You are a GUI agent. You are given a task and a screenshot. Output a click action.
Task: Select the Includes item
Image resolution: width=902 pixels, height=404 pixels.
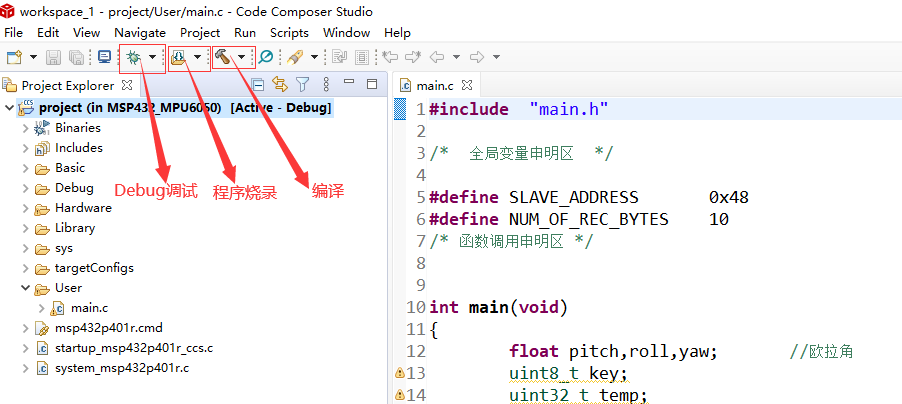79,148
